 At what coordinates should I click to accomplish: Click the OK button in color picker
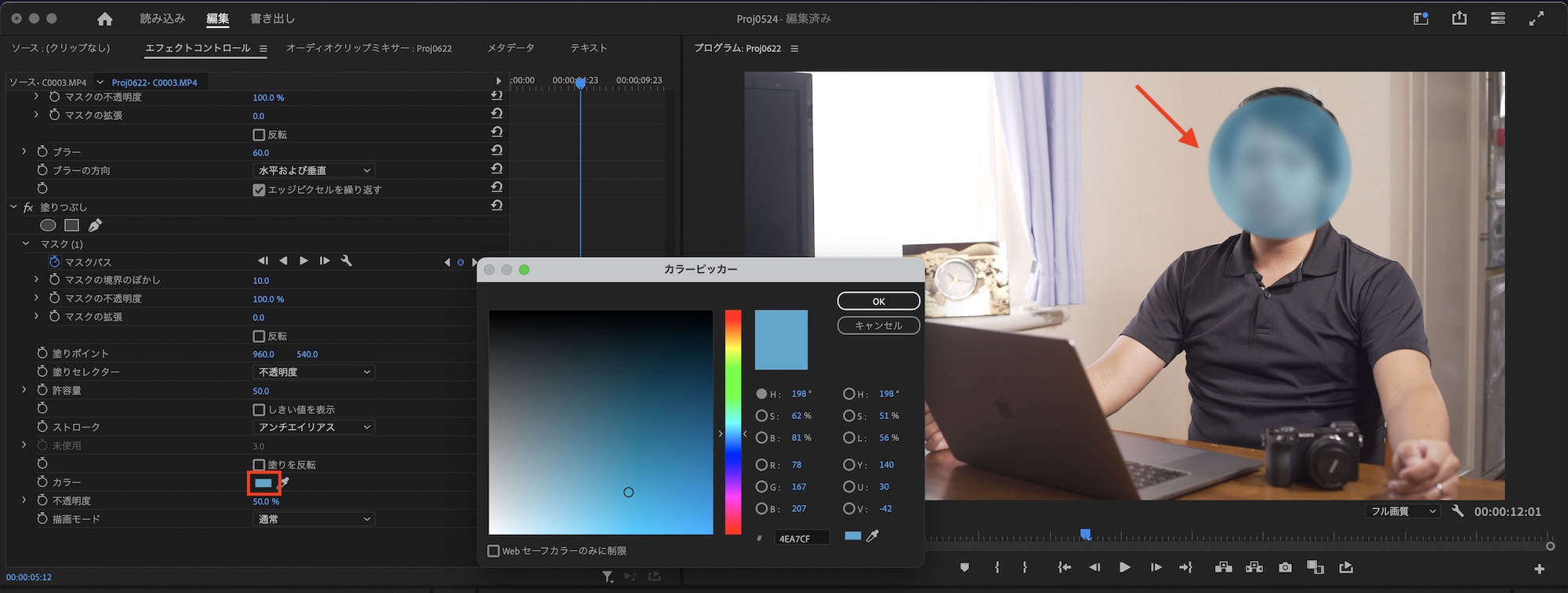pos(878,301)
